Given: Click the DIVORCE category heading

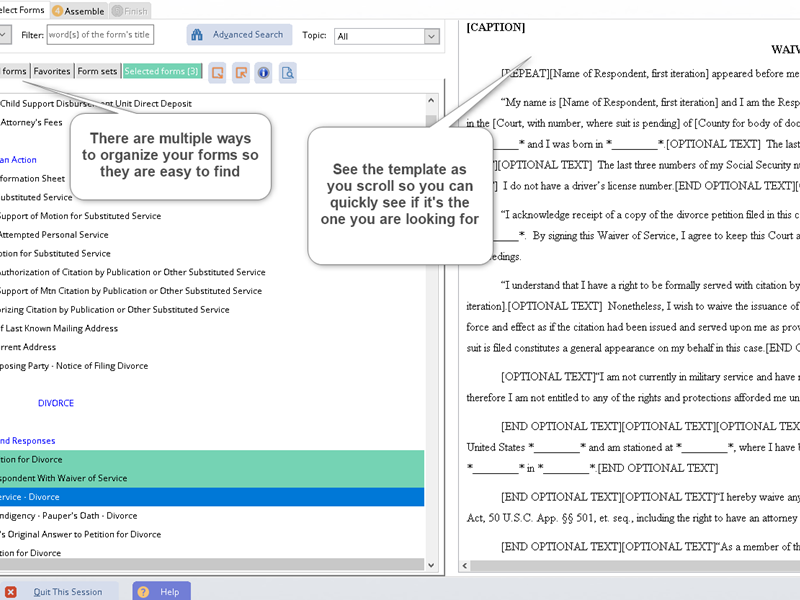Looking at the screenshot, I should point(56,403).
